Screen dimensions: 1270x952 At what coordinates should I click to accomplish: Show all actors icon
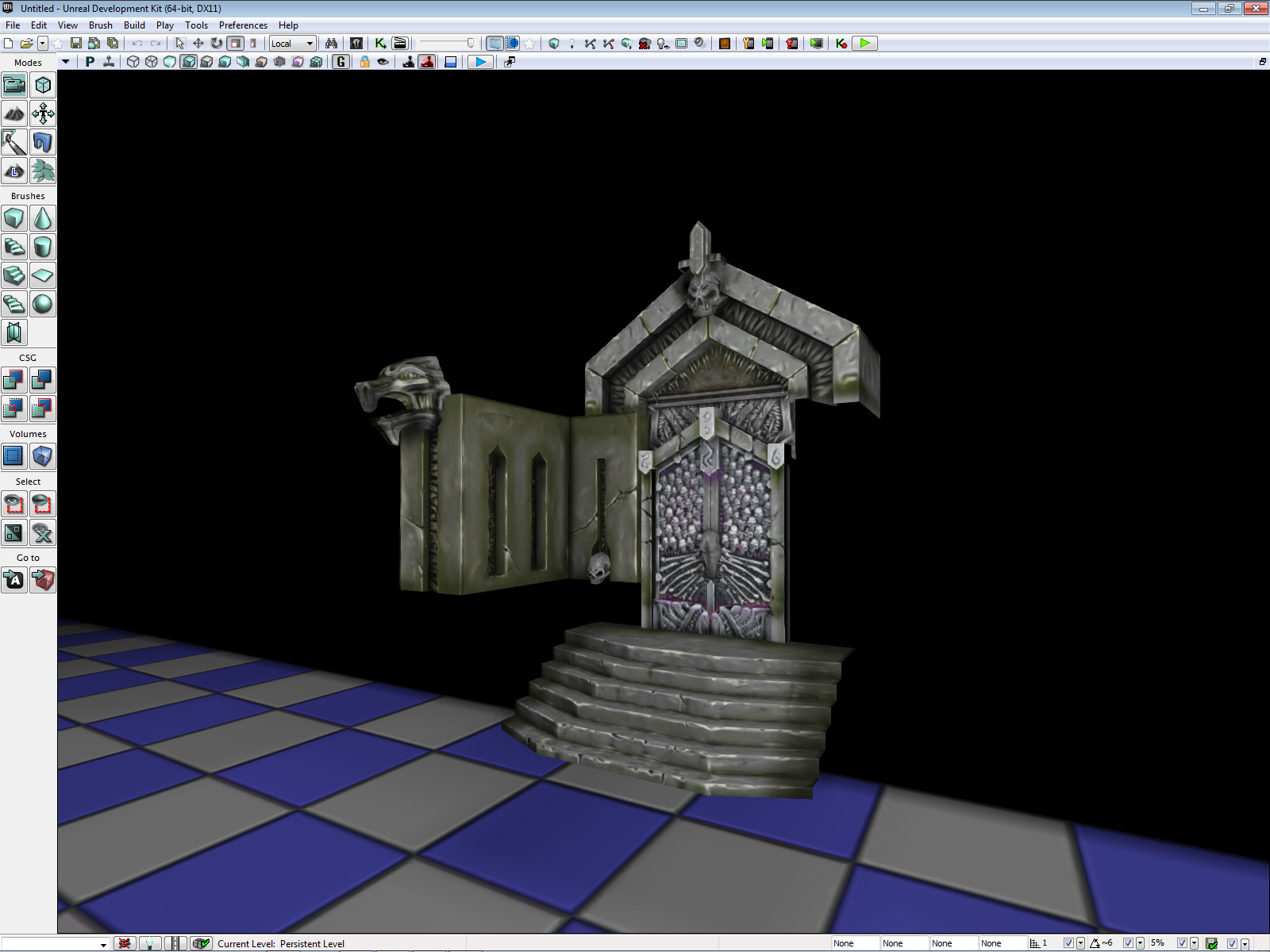[43, 532]
